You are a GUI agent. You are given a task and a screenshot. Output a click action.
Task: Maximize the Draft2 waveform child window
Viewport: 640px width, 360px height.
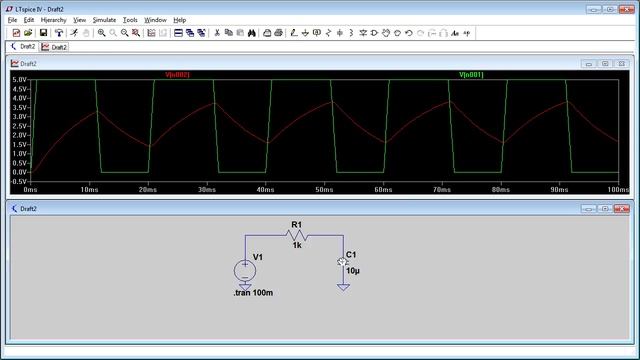605,64
